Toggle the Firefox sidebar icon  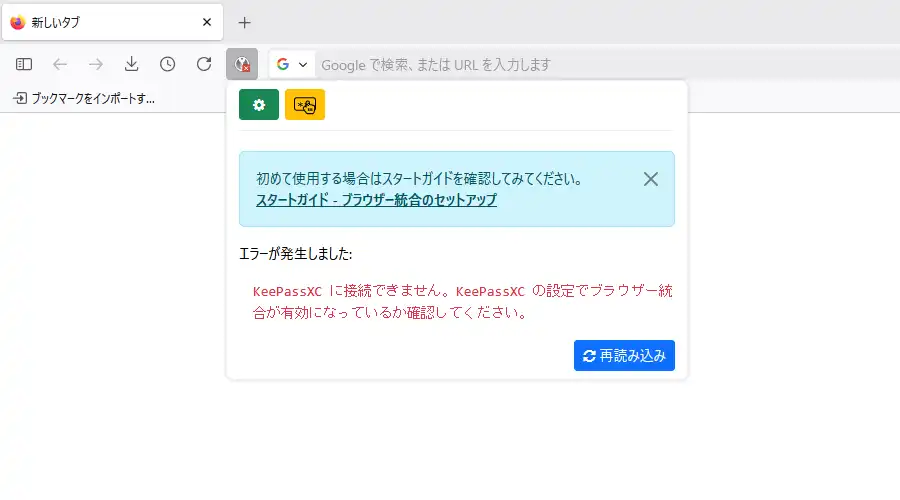tap(24, 64)
